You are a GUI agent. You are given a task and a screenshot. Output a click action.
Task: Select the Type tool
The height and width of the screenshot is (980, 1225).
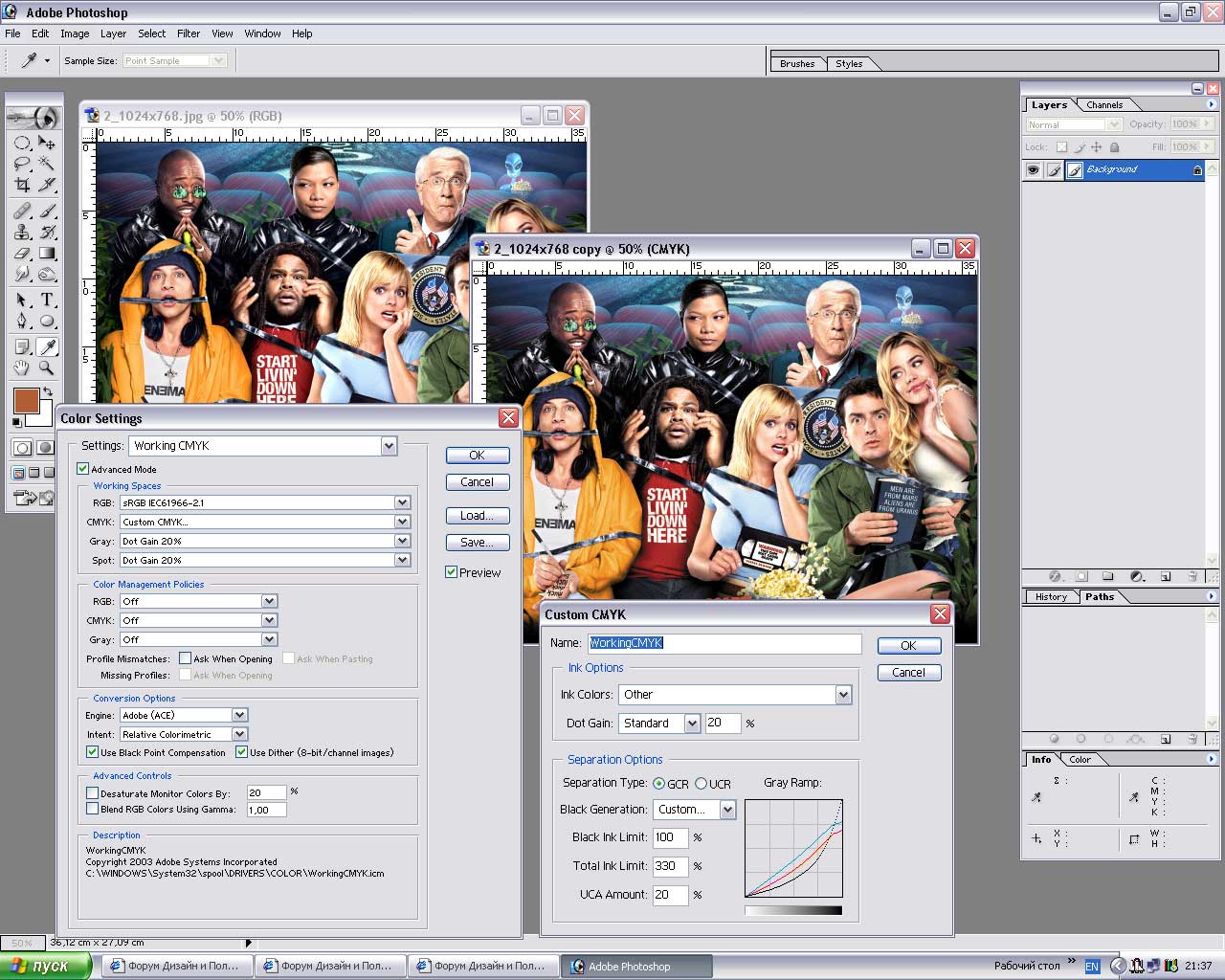[46, 300]
